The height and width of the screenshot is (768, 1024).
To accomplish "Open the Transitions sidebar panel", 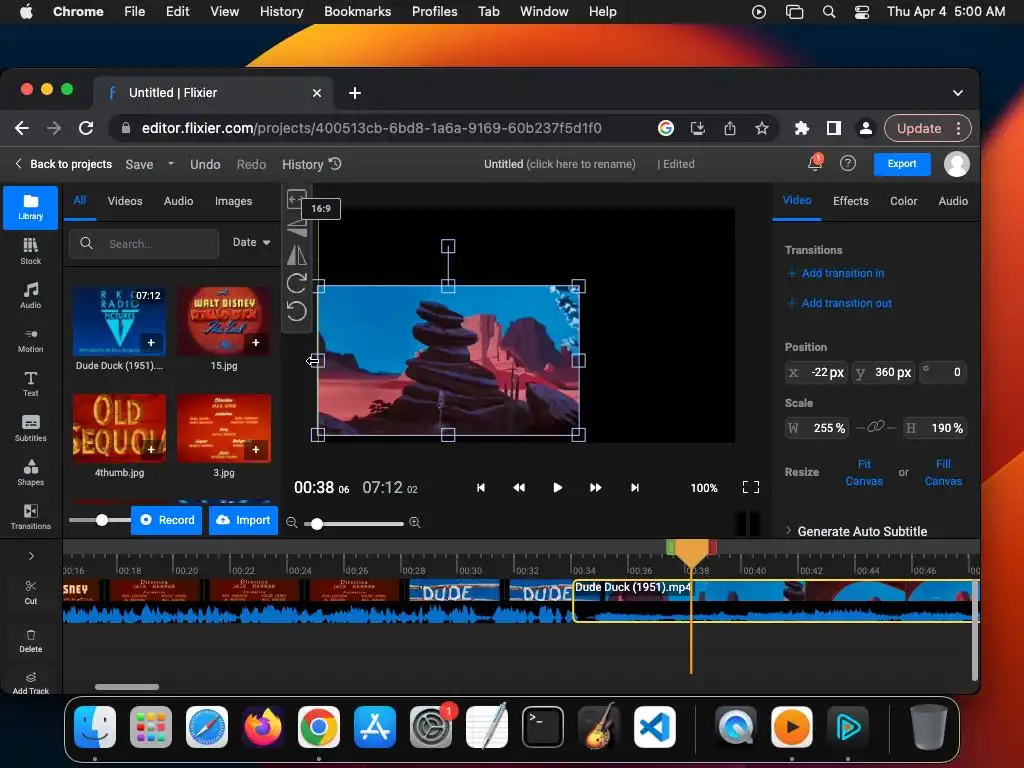I will pyautogui.click(x=30, y=517).
